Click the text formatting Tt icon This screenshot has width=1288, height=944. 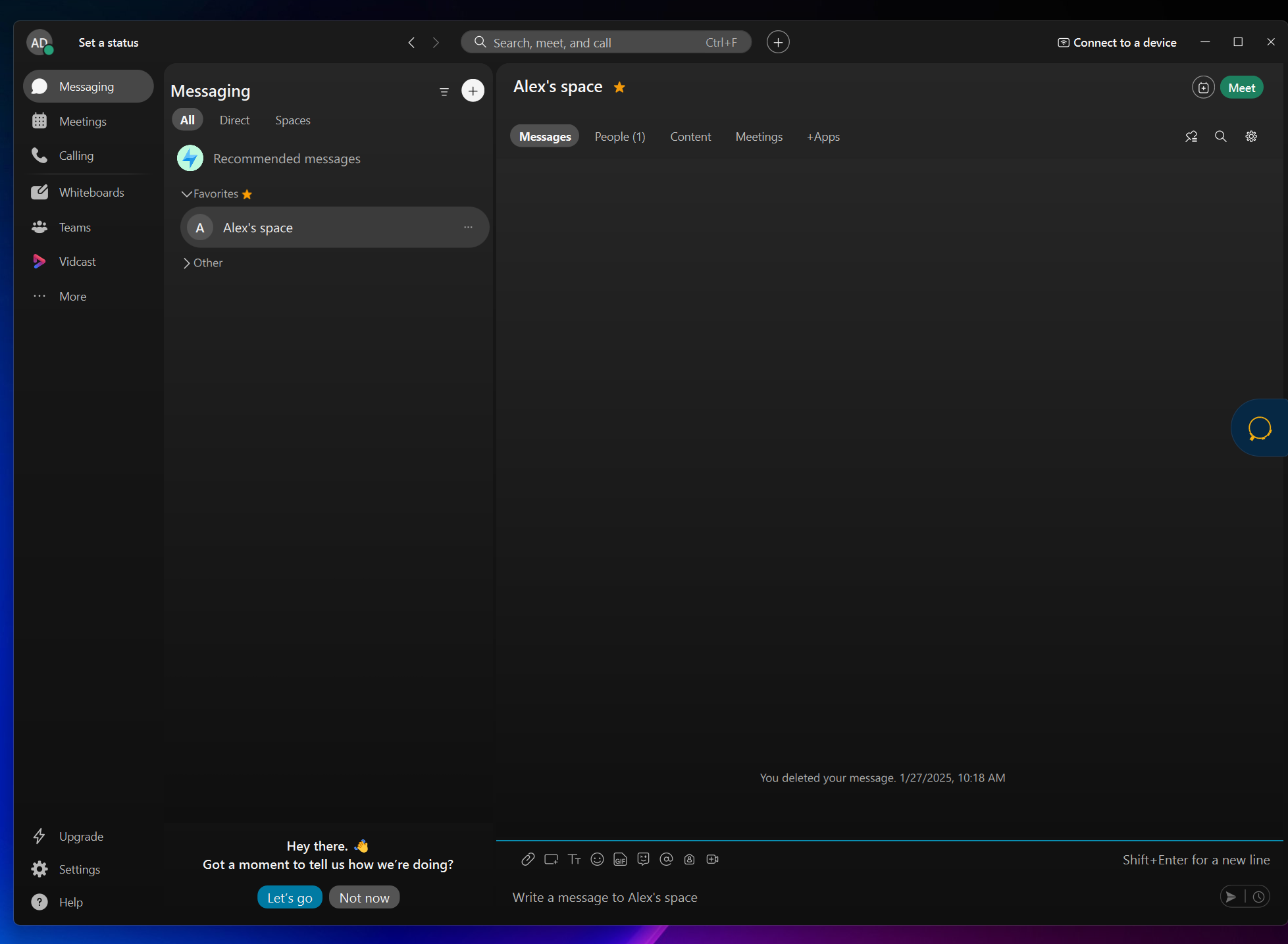coord(574,859)
